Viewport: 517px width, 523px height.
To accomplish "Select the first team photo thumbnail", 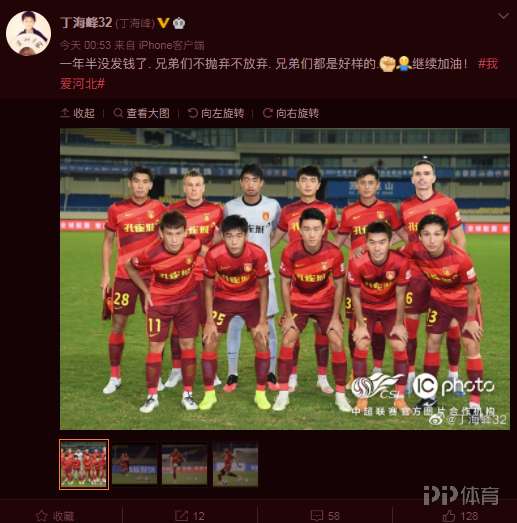I will [84, 464].
